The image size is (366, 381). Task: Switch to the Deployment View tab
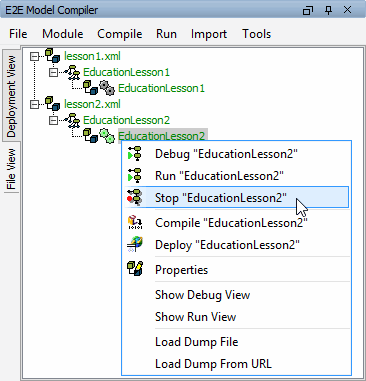point(11,96)
